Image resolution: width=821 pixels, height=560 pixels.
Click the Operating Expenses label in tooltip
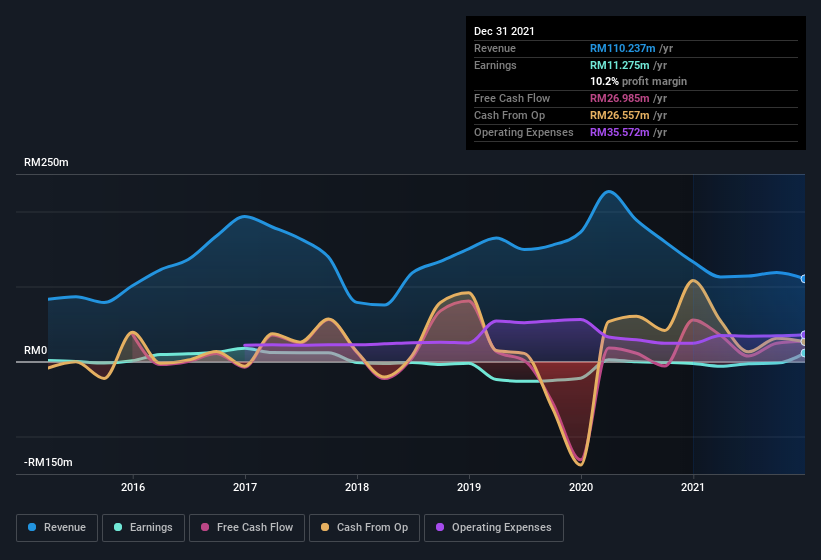524,132
